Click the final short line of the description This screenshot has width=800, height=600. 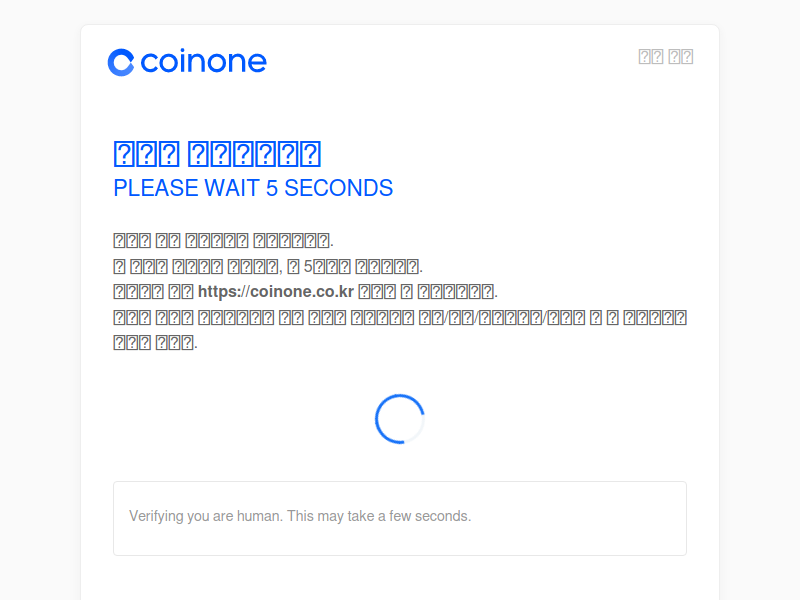tap(155, 342)
